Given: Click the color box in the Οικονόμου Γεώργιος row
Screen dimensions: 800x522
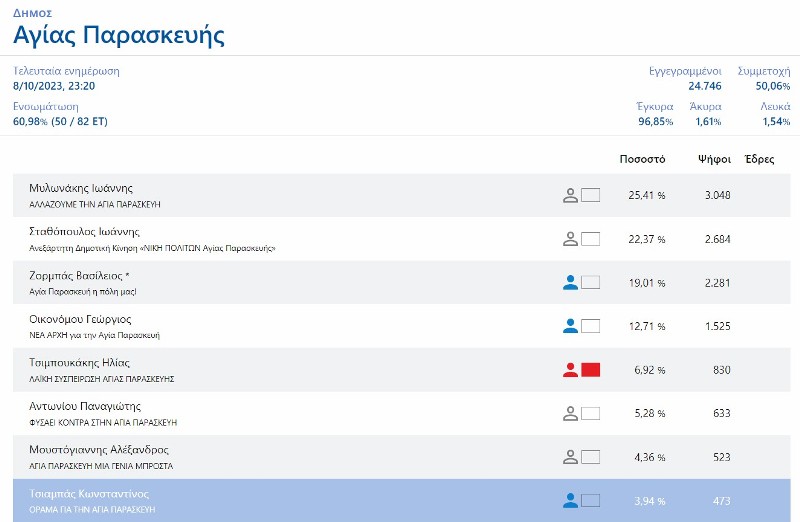Looking at the screenshot, I should pos(590,326).
